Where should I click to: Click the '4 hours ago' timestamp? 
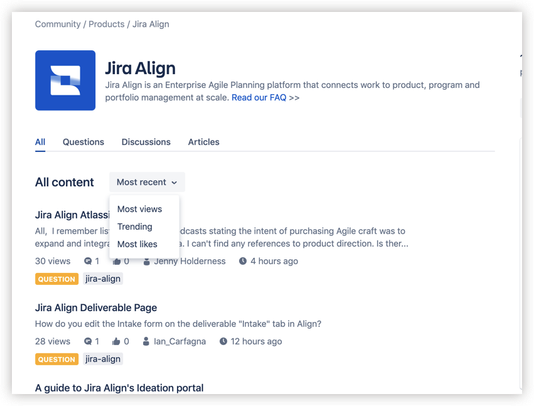tap(274, 261)
